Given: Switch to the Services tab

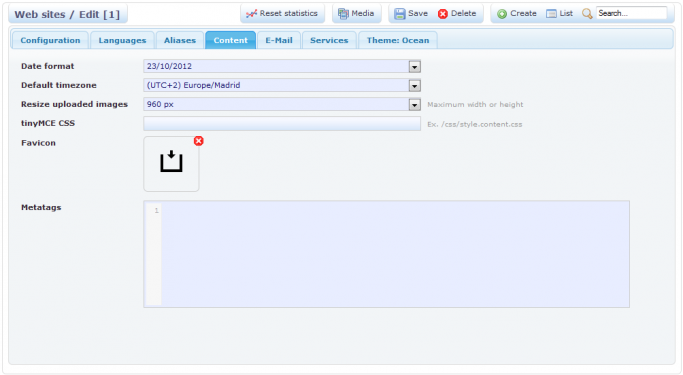Looking at the screenshot, I should pyautogui.click(x=329, y=40).
